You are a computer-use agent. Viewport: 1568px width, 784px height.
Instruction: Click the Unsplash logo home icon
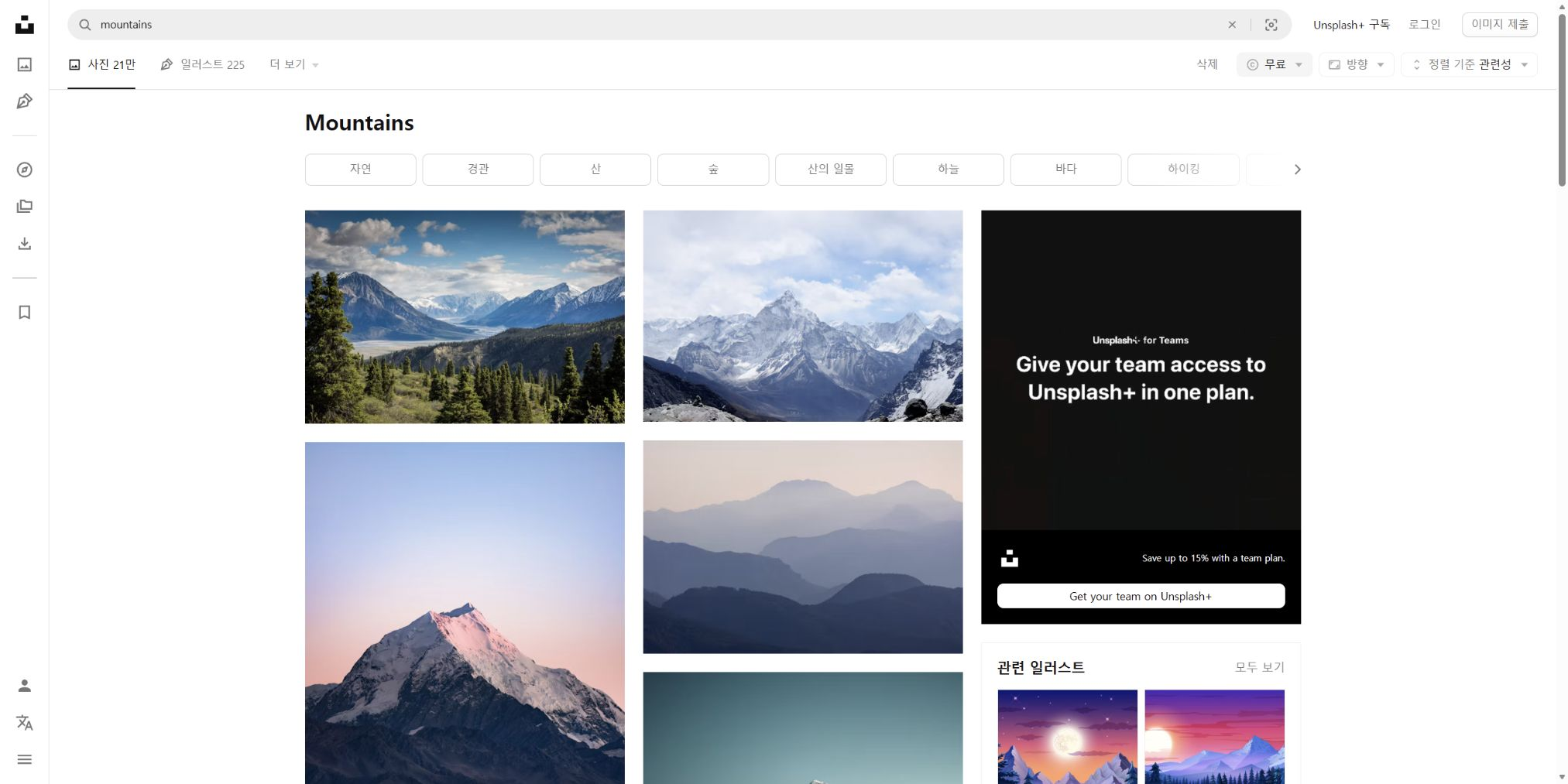click(25, 25)
